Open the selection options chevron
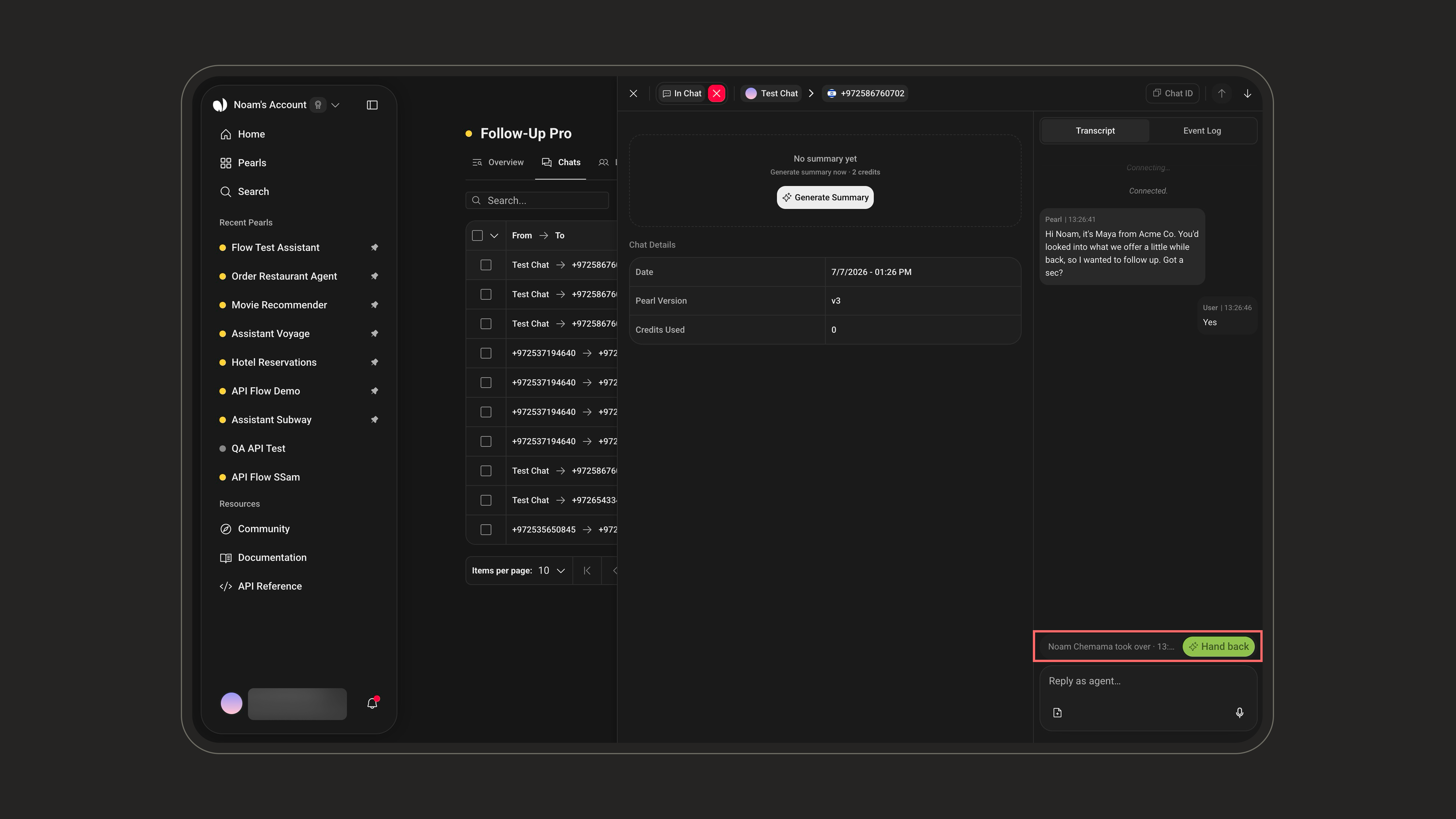 point(494,236)
